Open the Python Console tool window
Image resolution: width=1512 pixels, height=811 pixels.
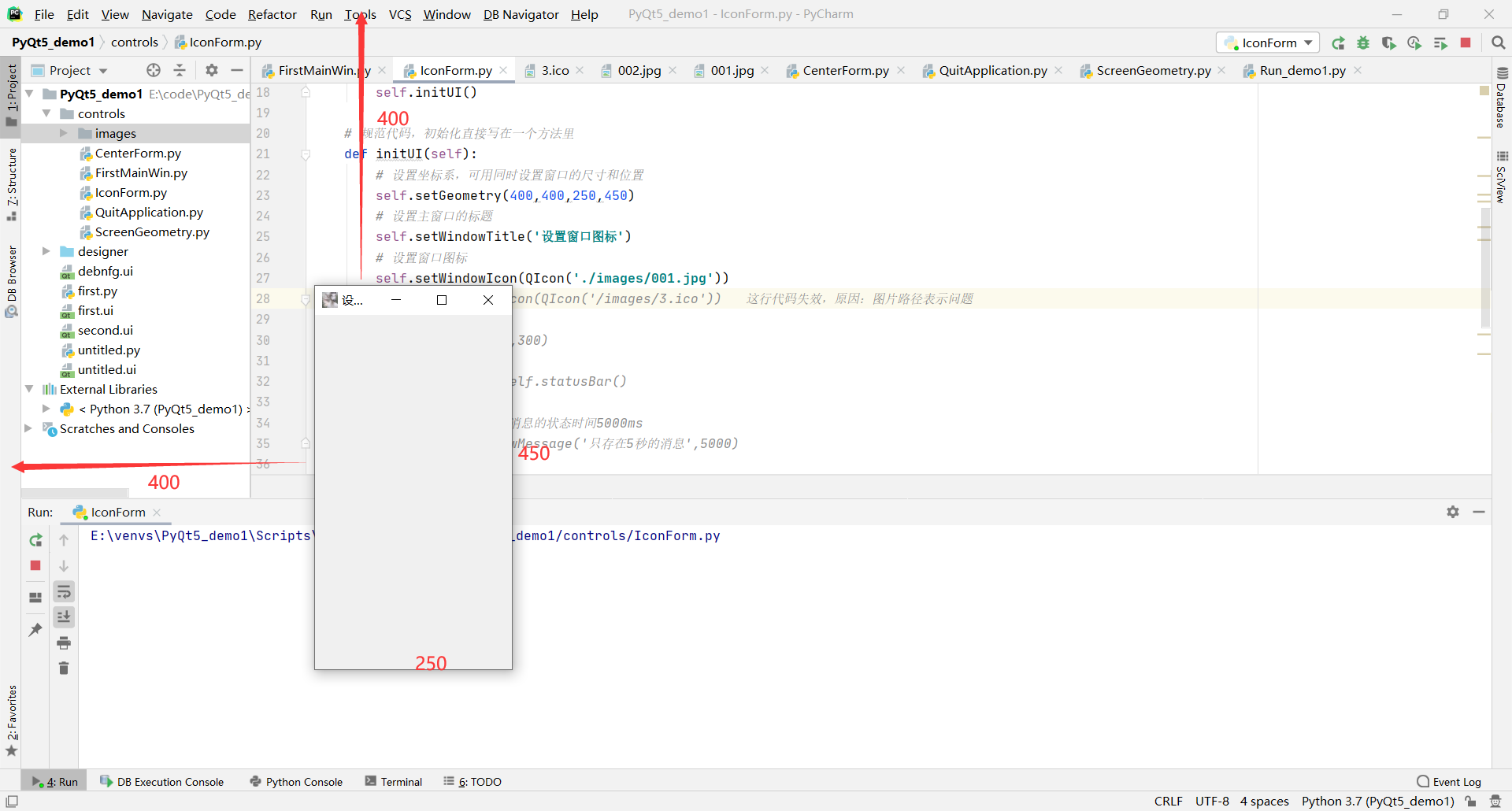[x=296, y=781]
